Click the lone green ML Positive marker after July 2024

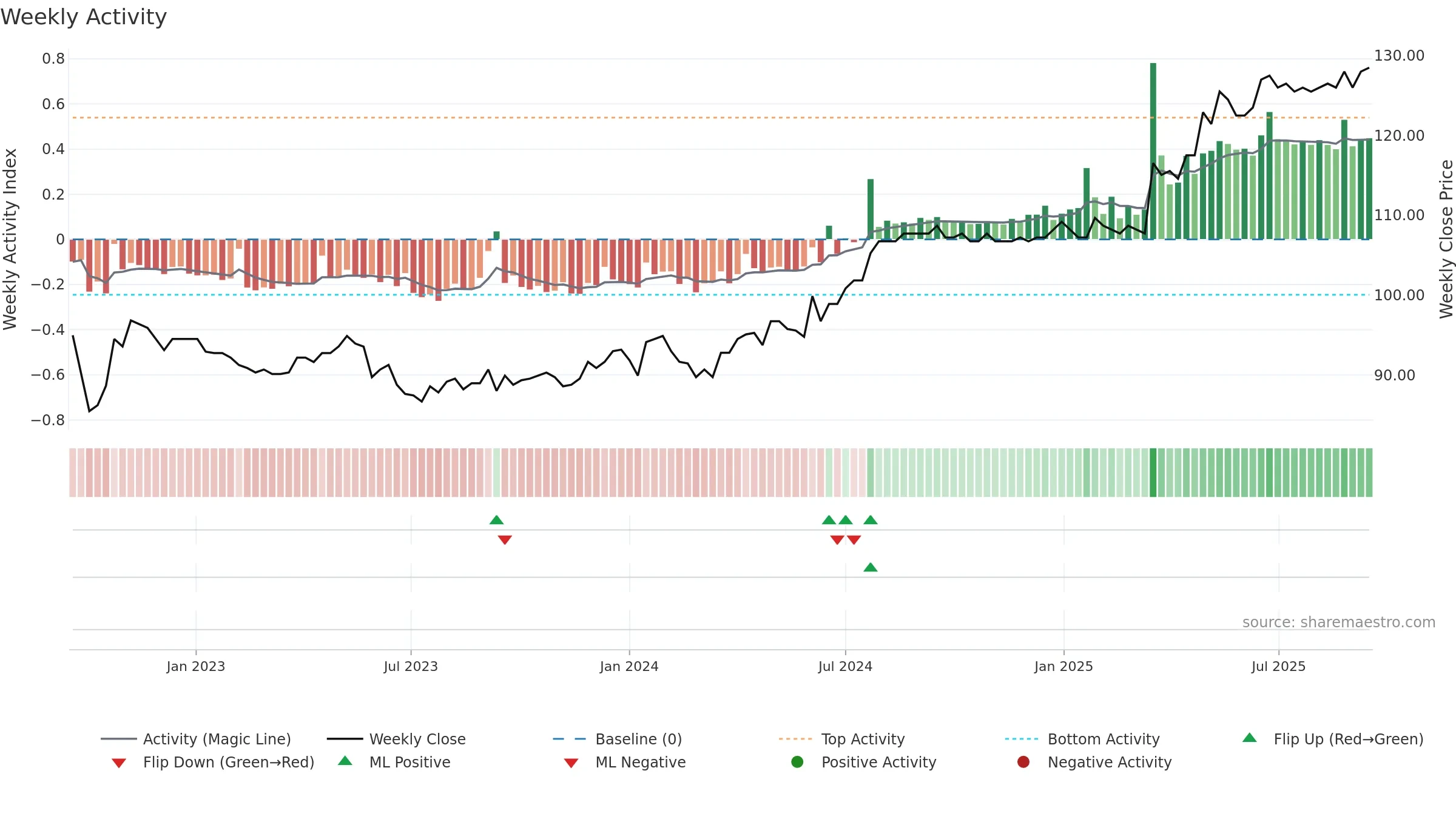click(871, 567)
